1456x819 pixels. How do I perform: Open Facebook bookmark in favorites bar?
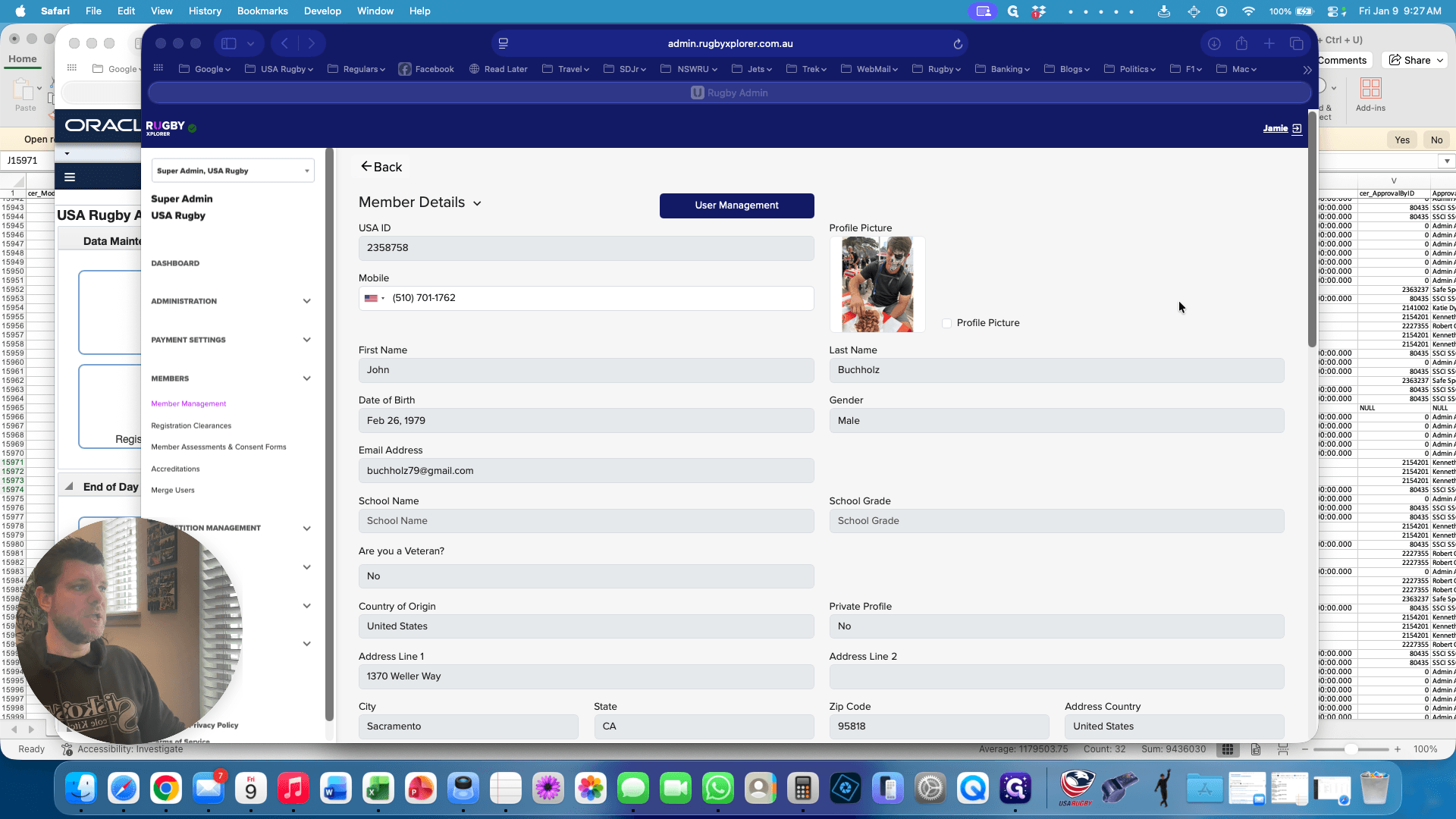(x=426, y=69)
